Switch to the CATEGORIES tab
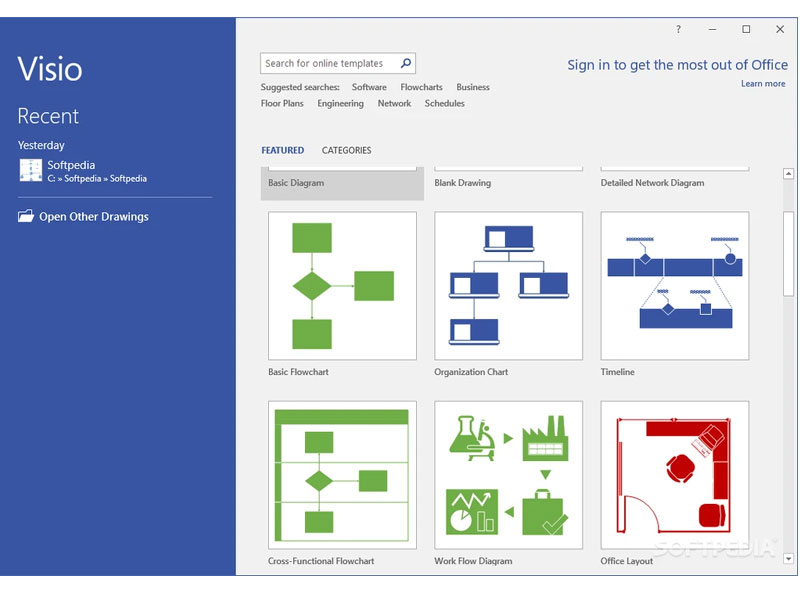 (346, 151)
